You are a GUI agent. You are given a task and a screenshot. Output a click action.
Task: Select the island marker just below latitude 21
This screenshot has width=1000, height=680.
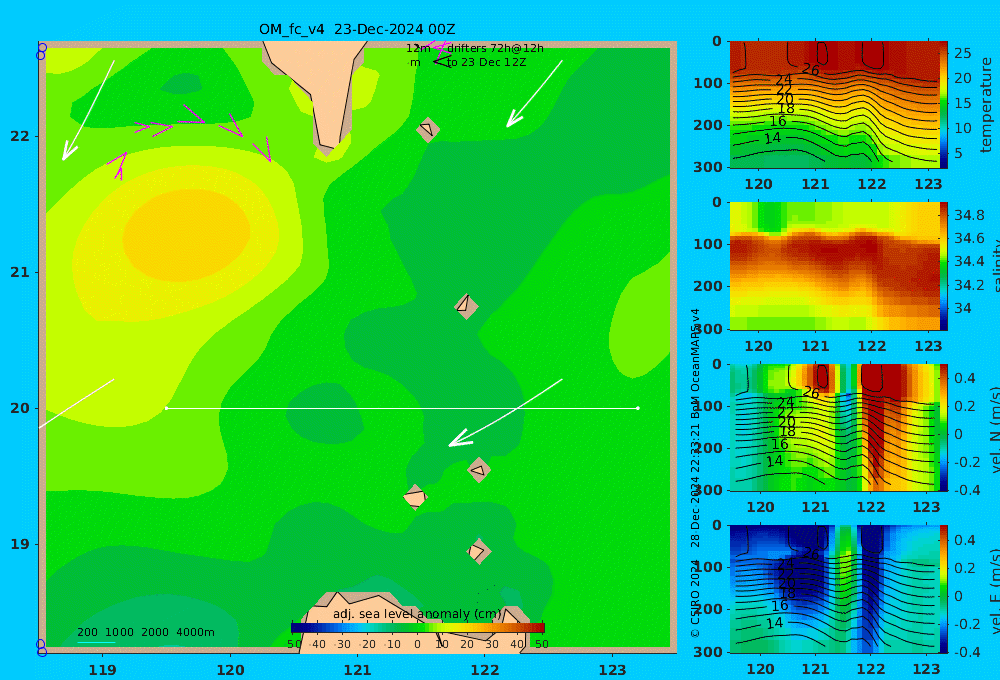466,306
